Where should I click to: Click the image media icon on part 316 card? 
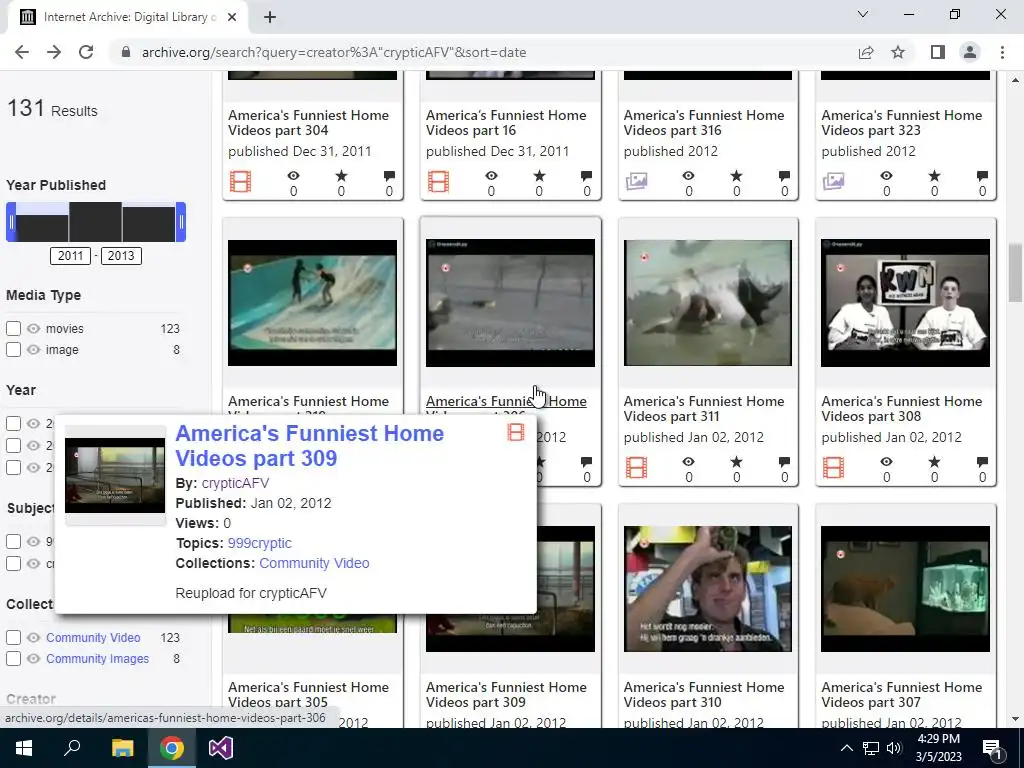point(636,181)
